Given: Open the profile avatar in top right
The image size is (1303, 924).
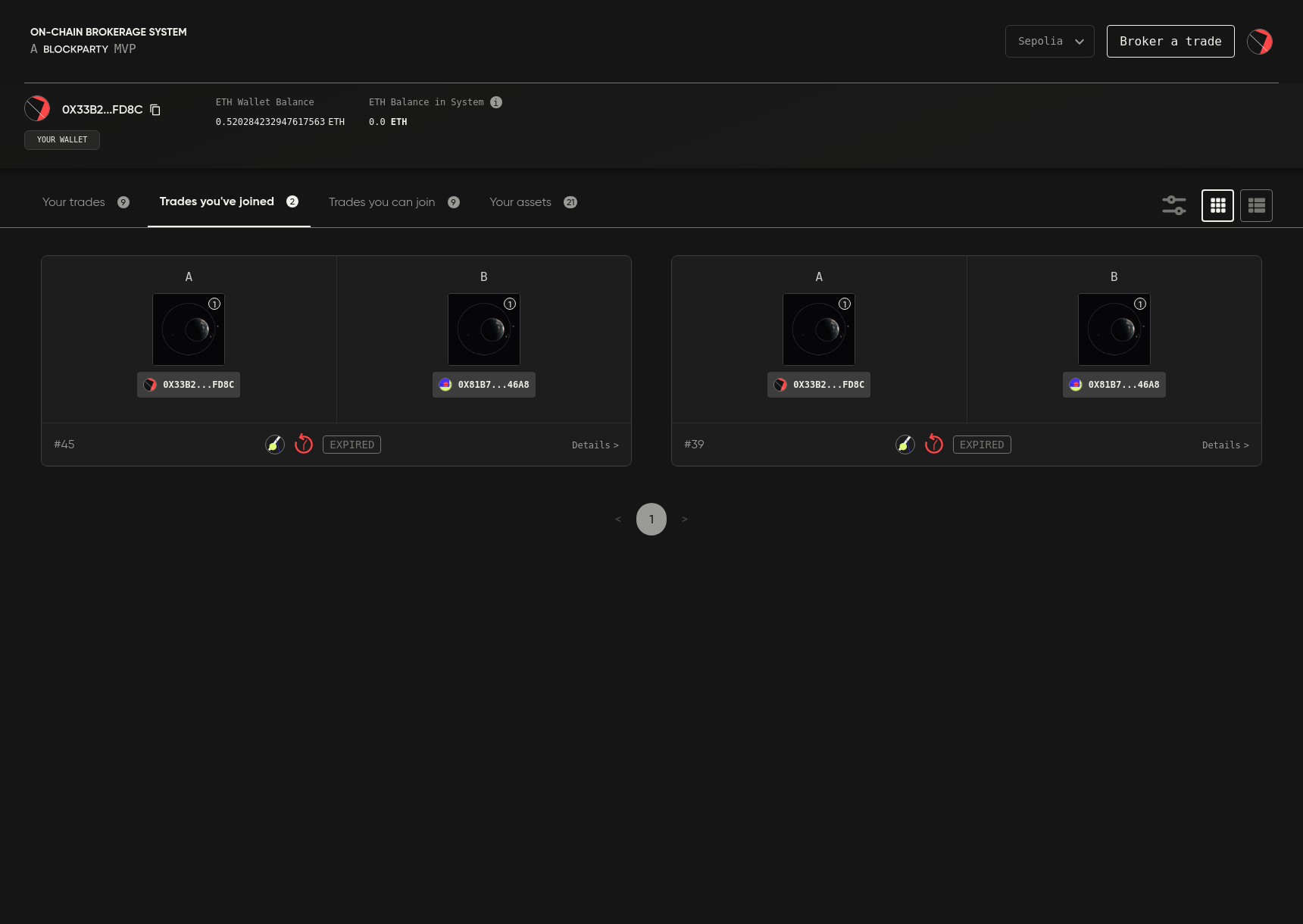Looking at the screenshot, I should click(x=1260, y=42).
